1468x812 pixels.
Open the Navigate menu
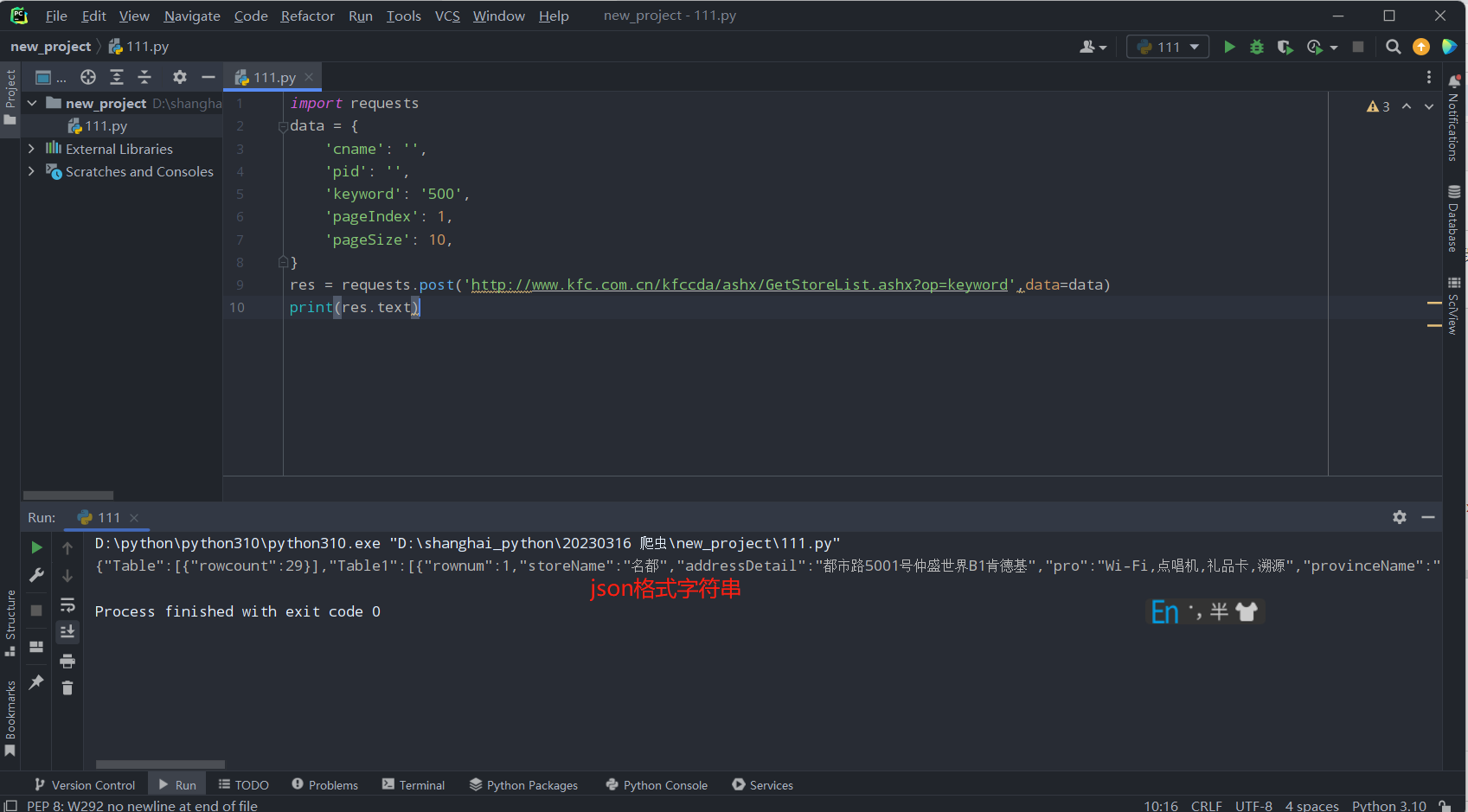[x=192, y=16]
